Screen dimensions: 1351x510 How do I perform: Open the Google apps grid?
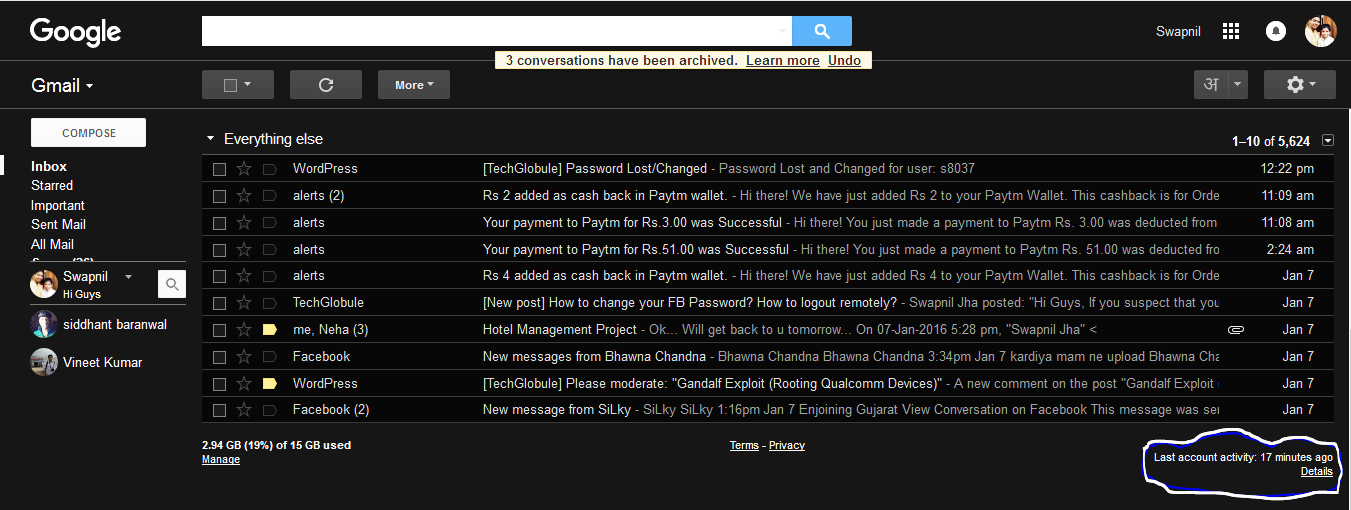click(1231, 31)
